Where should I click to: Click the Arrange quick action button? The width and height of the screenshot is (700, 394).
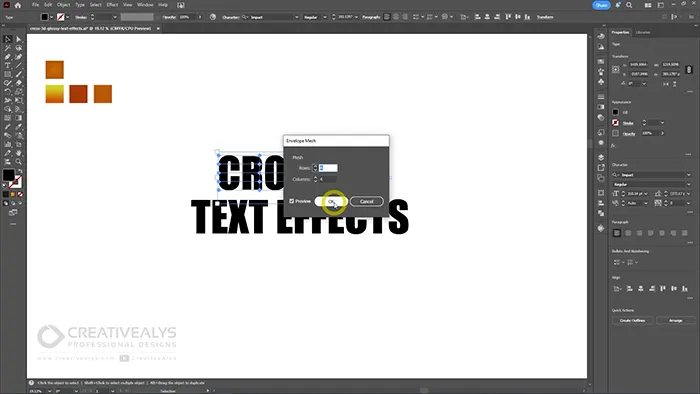pos(675,320)
